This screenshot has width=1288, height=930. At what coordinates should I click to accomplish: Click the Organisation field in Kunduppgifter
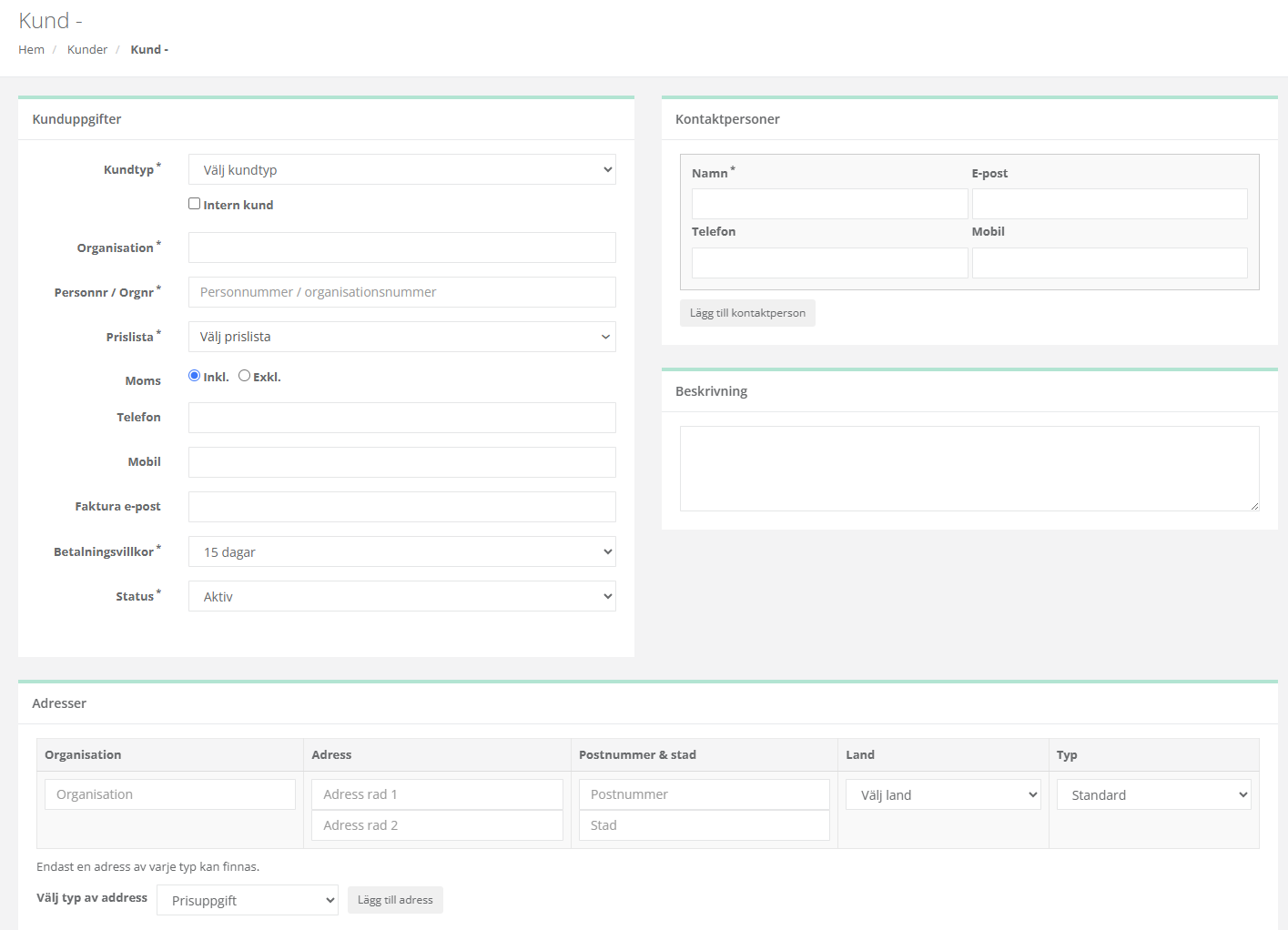point(401,248)
